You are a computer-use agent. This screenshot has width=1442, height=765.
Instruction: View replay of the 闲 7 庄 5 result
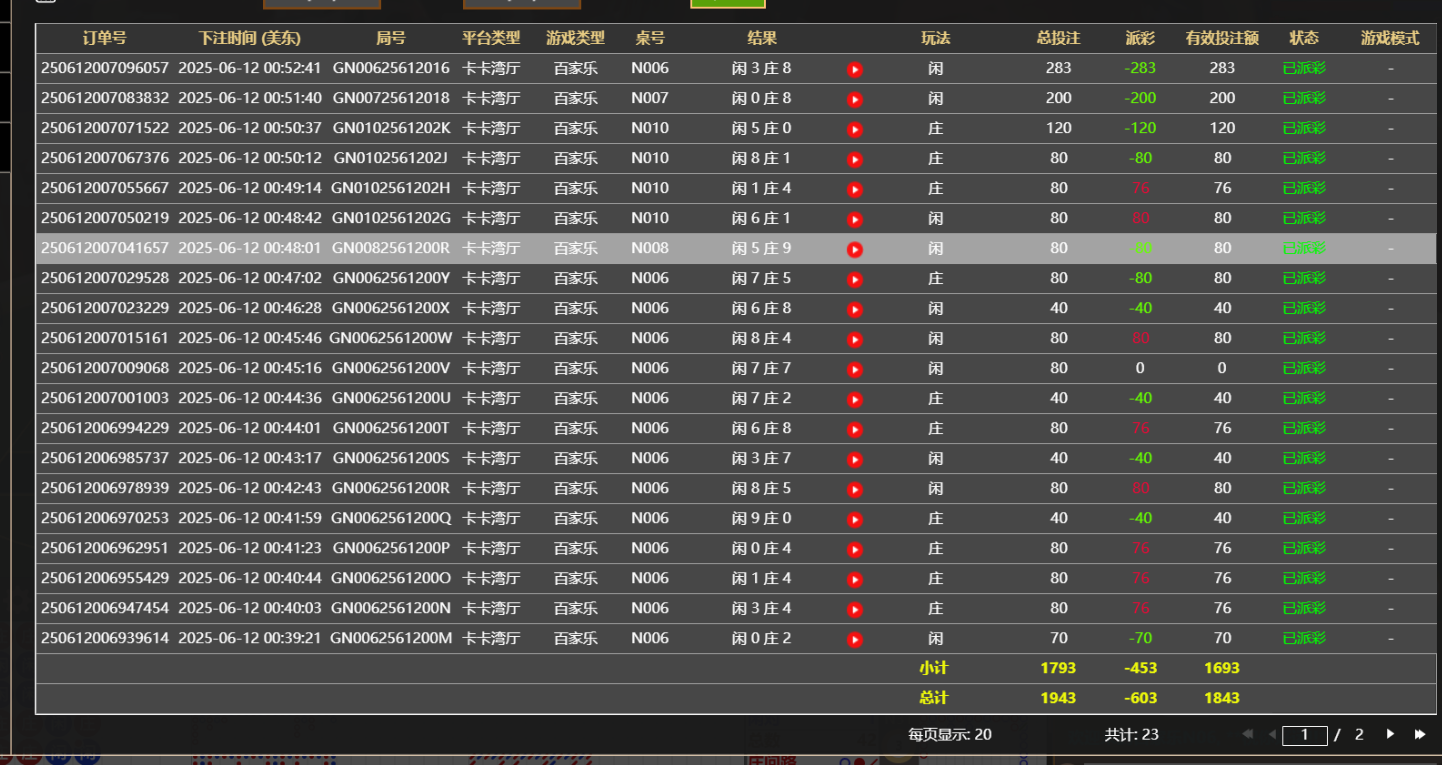855,278
